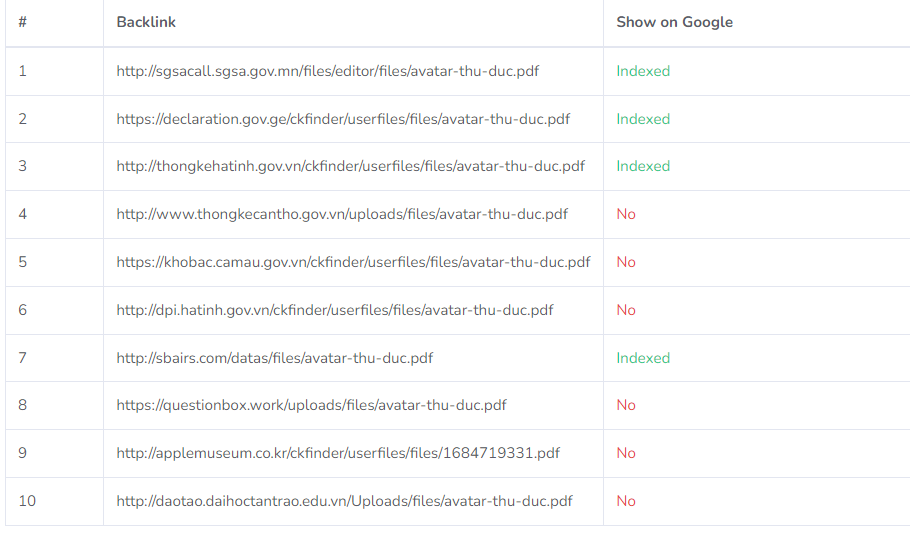Click Indexed status in row 1

tap(643, 71)
